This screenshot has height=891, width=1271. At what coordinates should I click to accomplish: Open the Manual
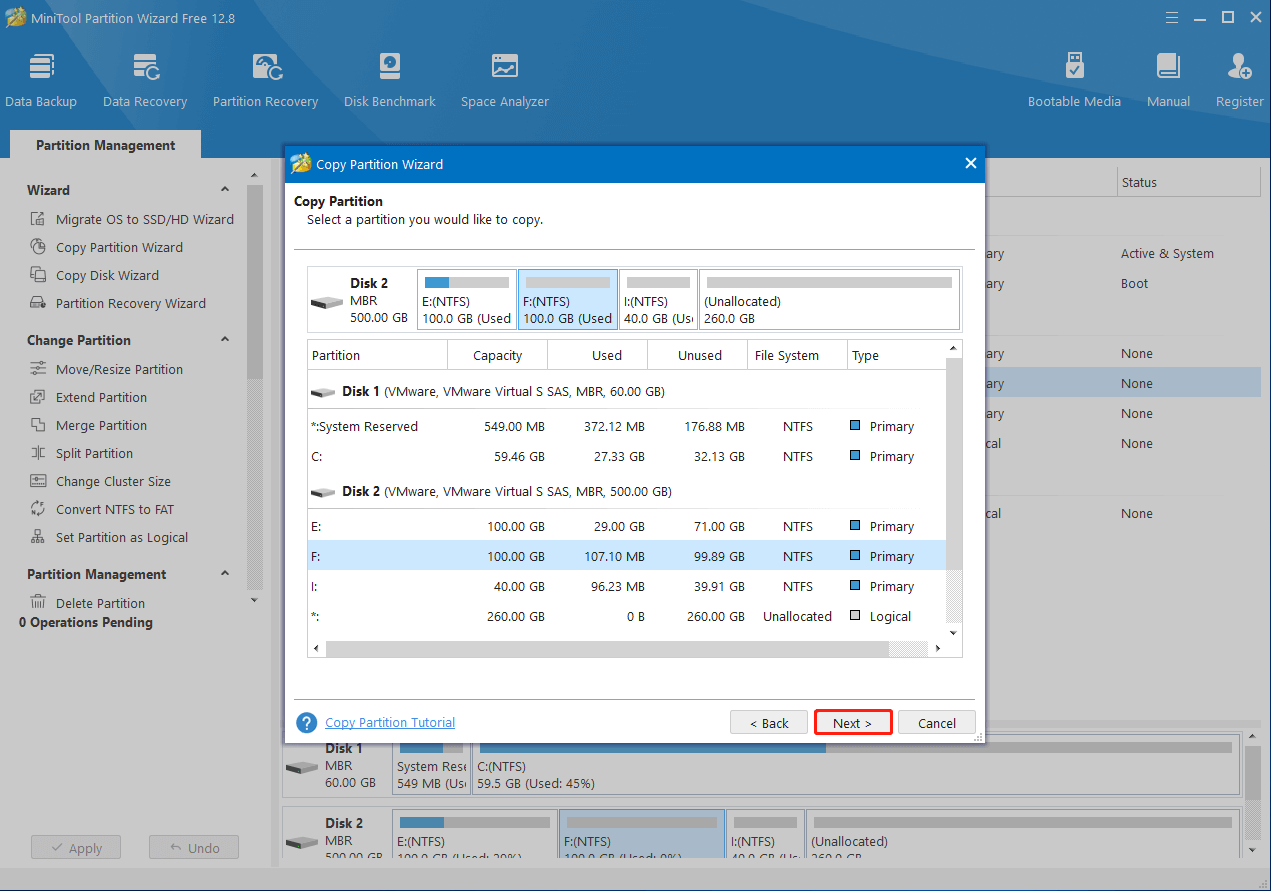tap(1168, 80)
